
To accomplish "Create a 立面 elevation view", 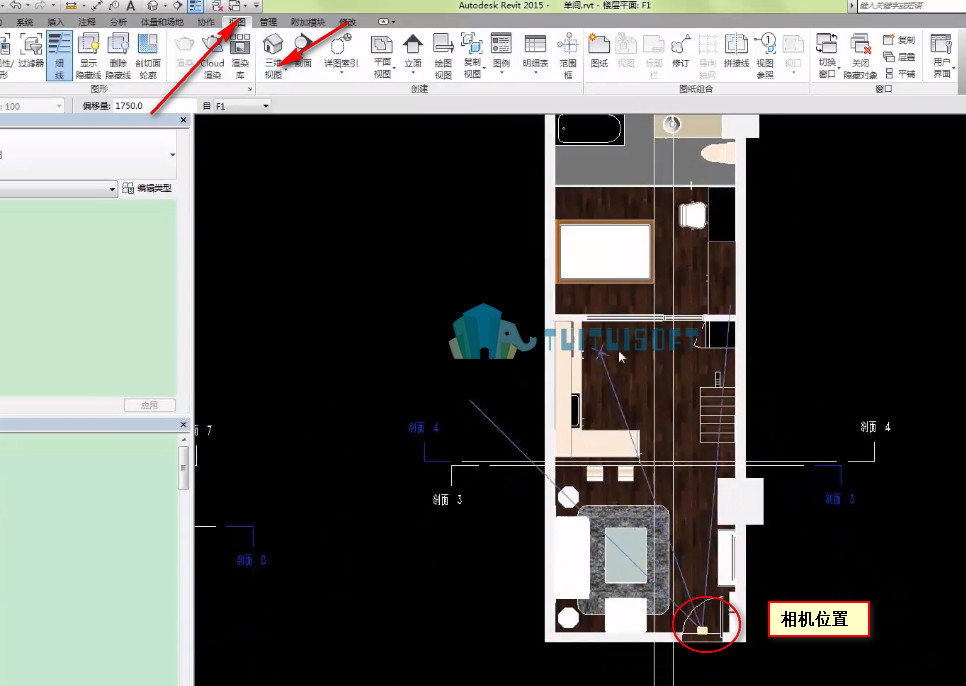I will point(413,54).
